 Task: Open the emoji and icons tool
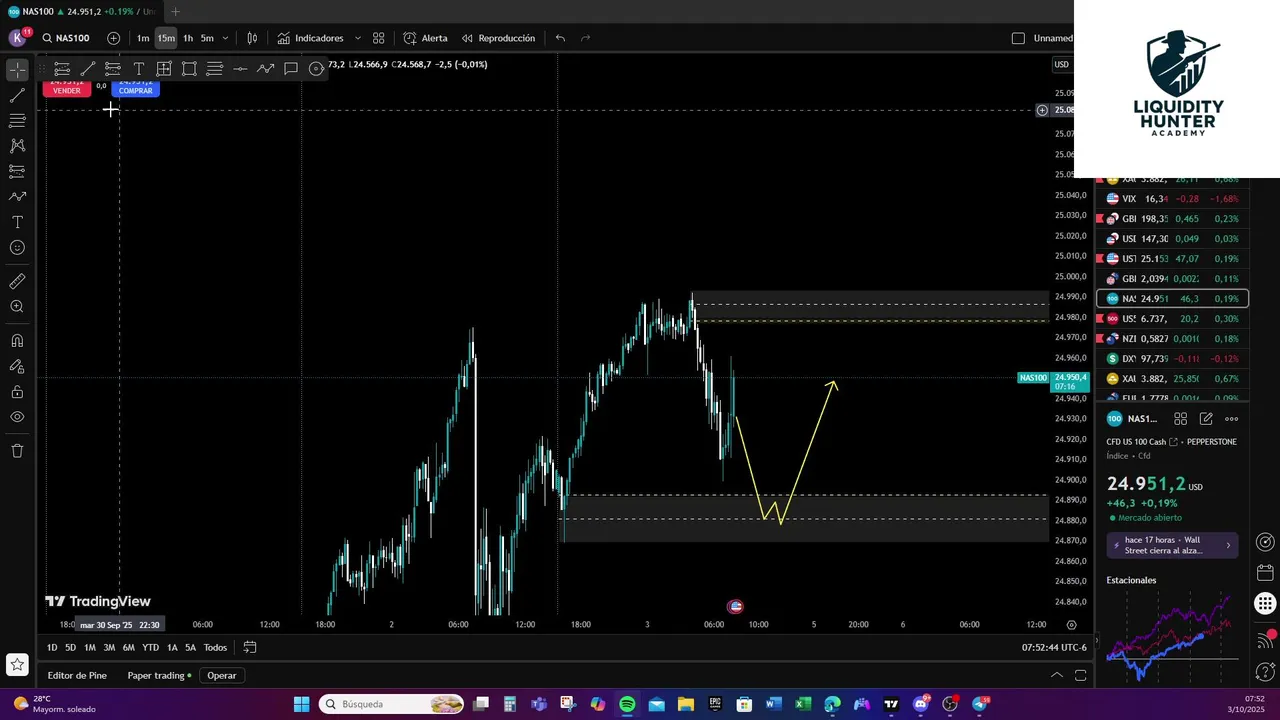17,248
